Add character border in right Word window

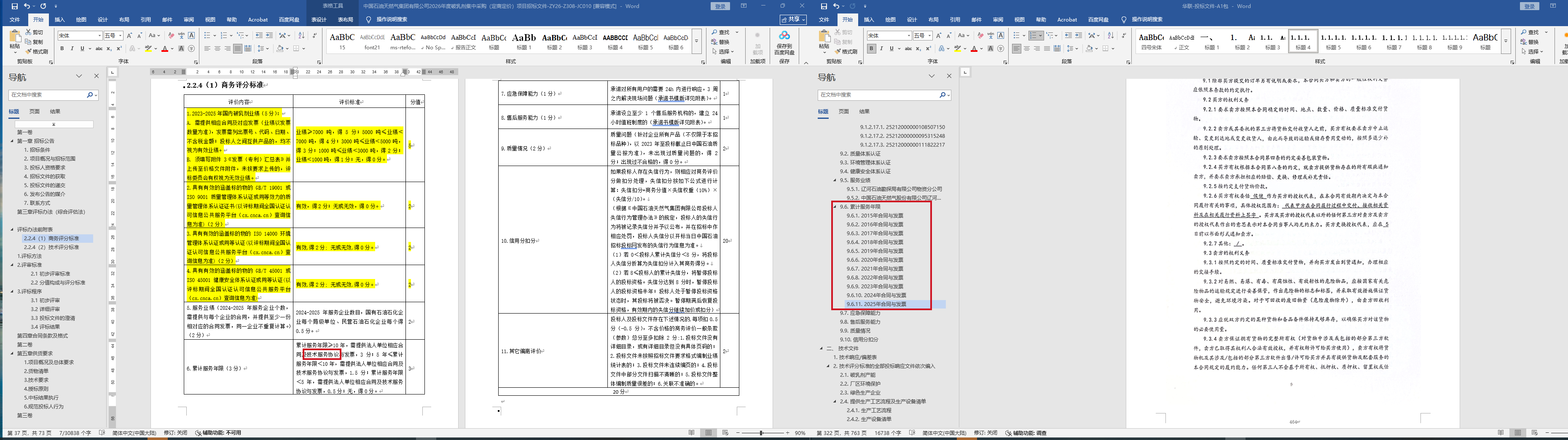coord(1001,35)
